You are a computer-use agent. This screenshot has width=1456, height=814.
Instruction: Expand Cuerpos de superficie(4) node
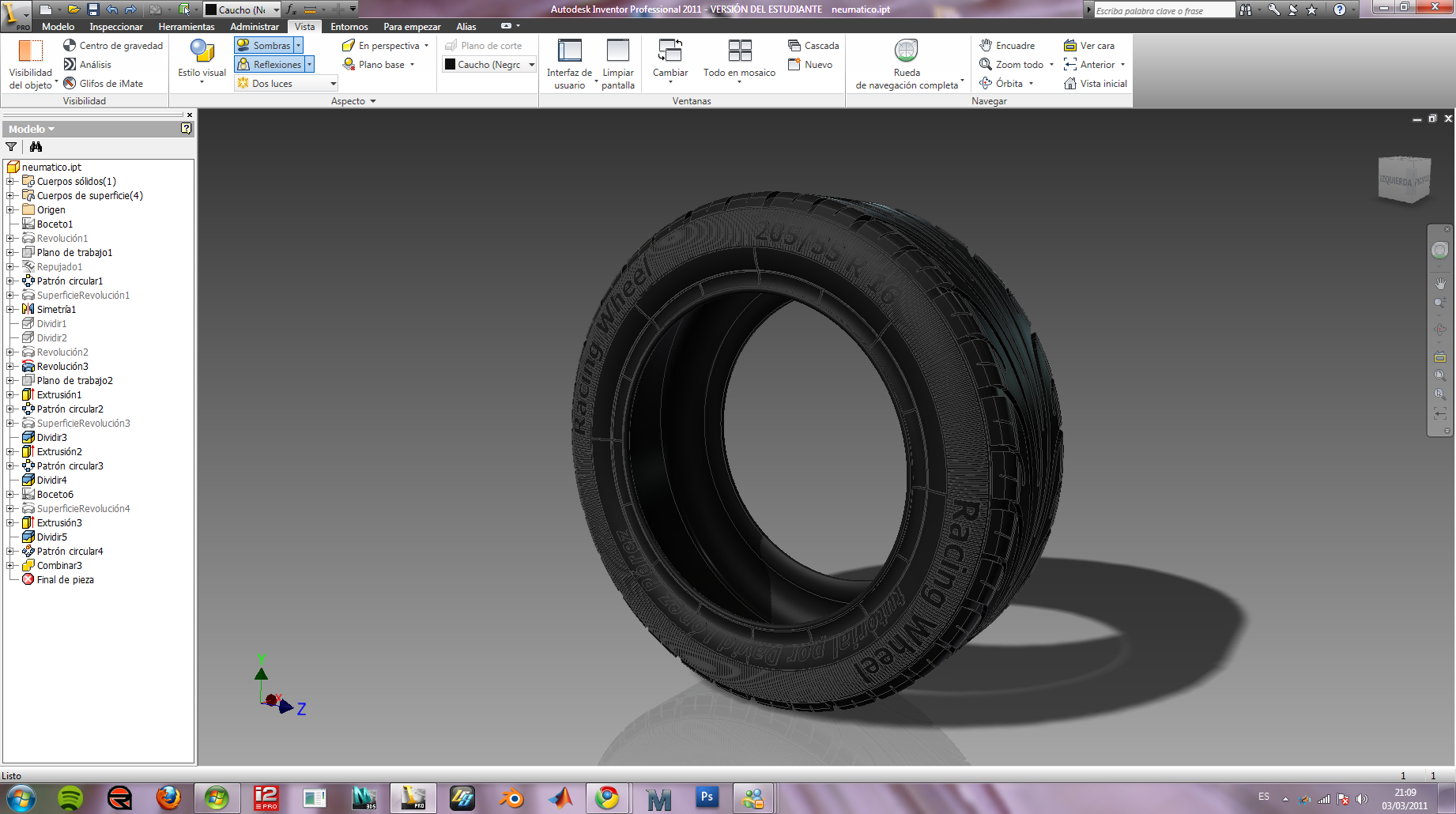coord(10,196)
